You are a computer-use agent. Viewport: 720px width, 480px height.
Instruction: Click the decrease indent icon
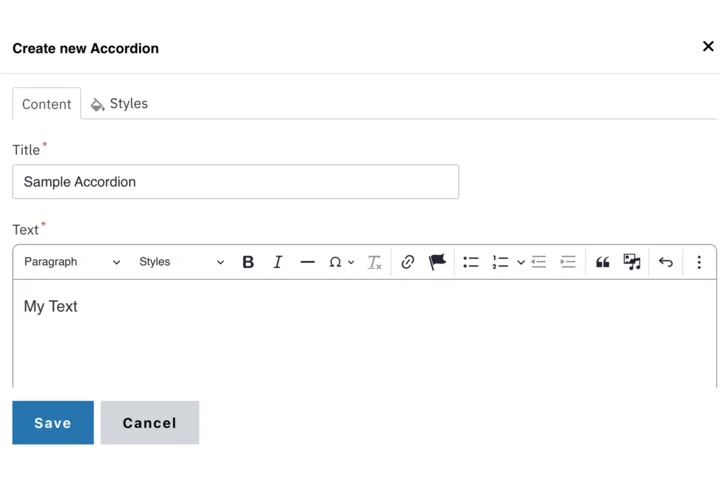click(539, 262)
